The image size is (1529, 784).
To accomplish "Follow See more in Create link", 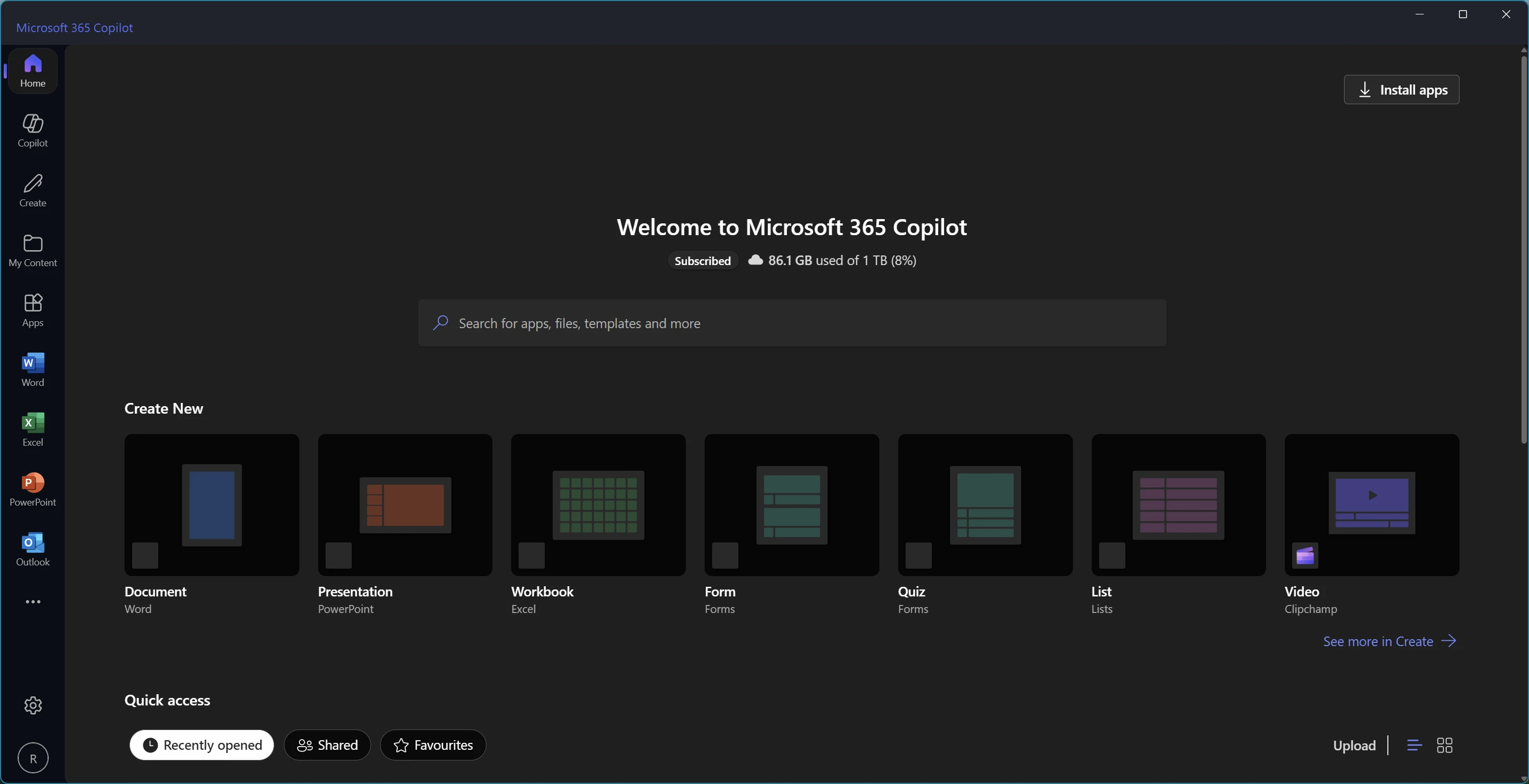I will coord(1389,641).
